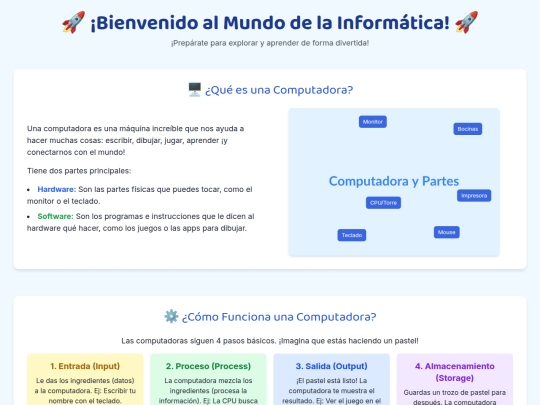Click the '4. Almacenamiento (Storage)' card heading

(455, 372)
